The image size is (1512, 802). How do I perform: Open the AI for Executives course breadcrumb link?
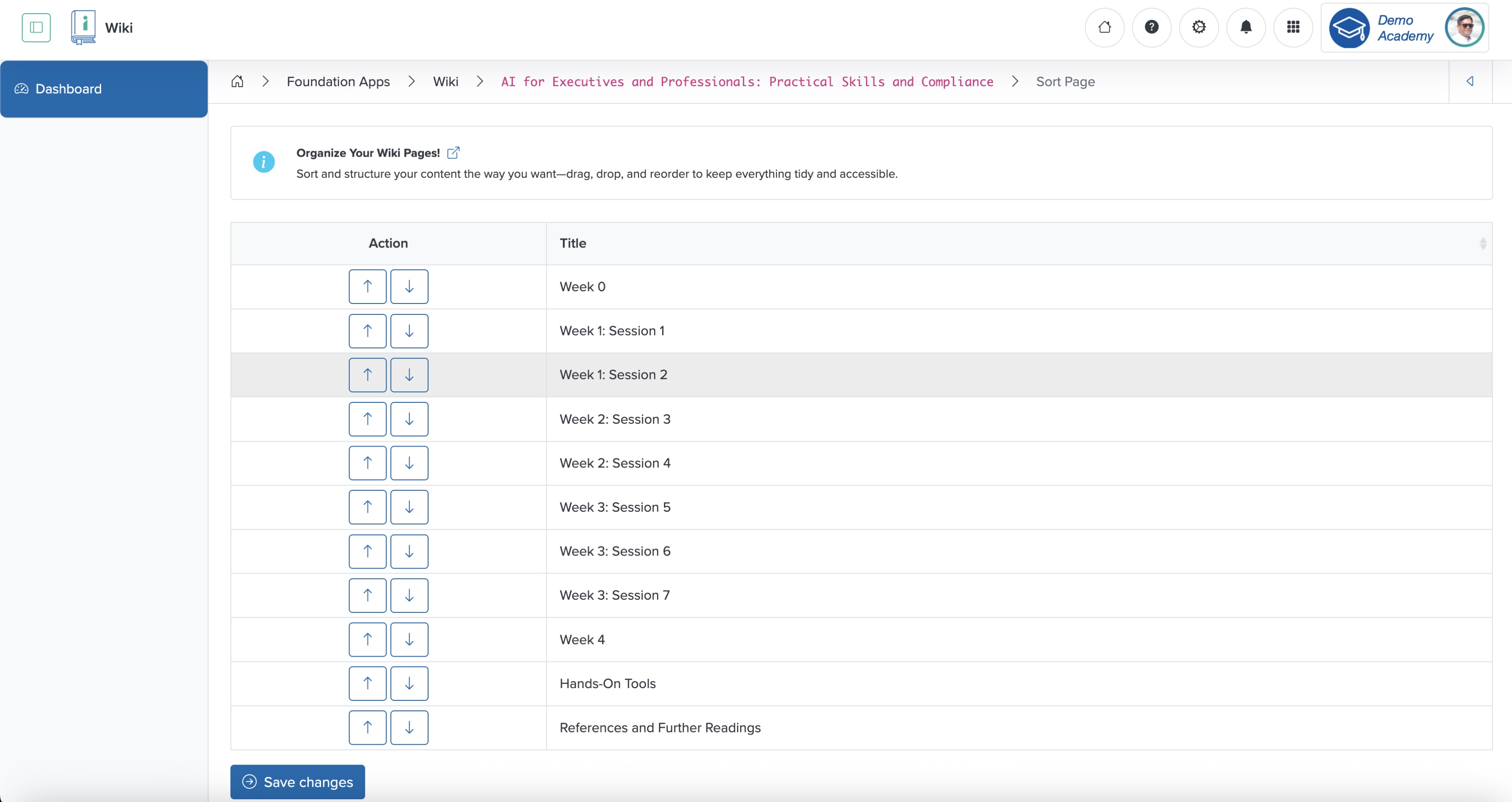pyautogui.click(x=746, y=82)
